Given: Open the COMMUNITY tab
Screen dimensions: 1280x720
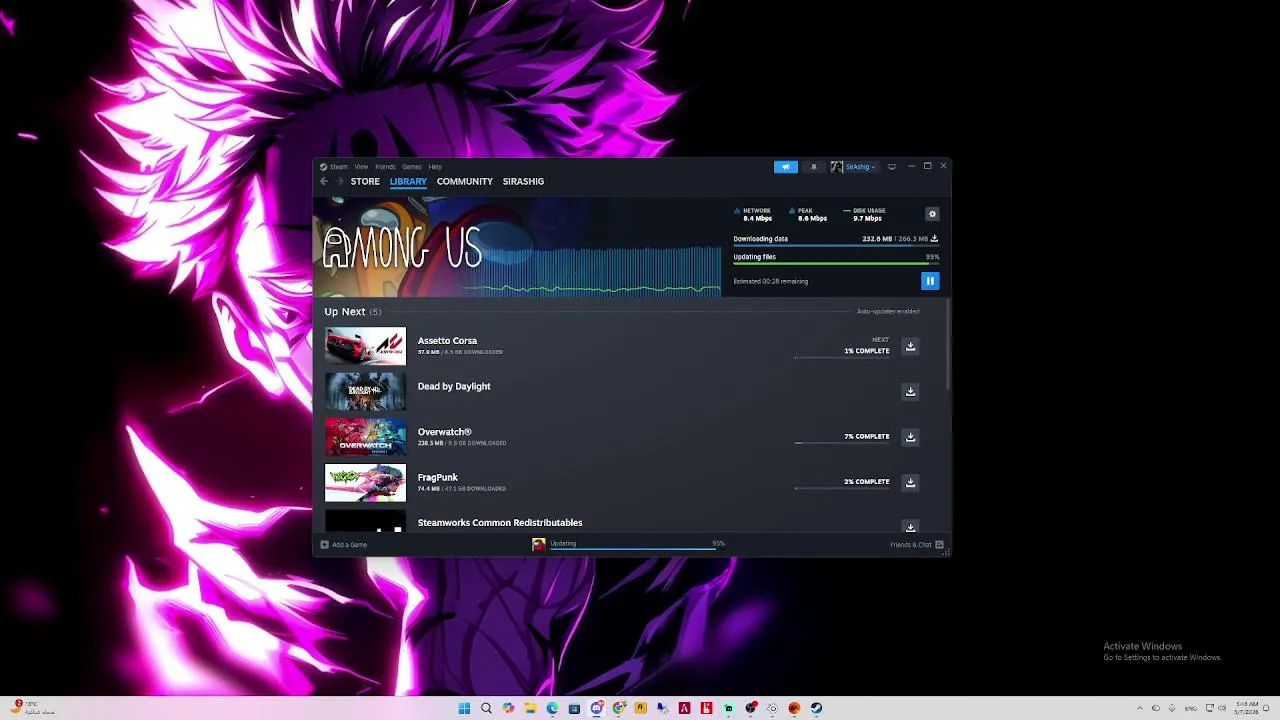Looking at the screenshot, I should (x=465, y=181).
